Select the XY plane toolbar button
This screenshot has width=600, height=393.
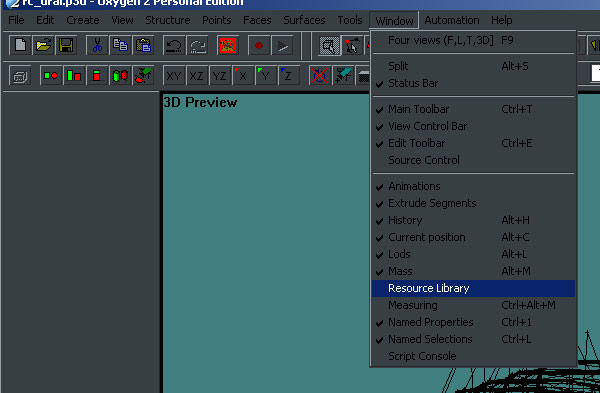point(174,76)
